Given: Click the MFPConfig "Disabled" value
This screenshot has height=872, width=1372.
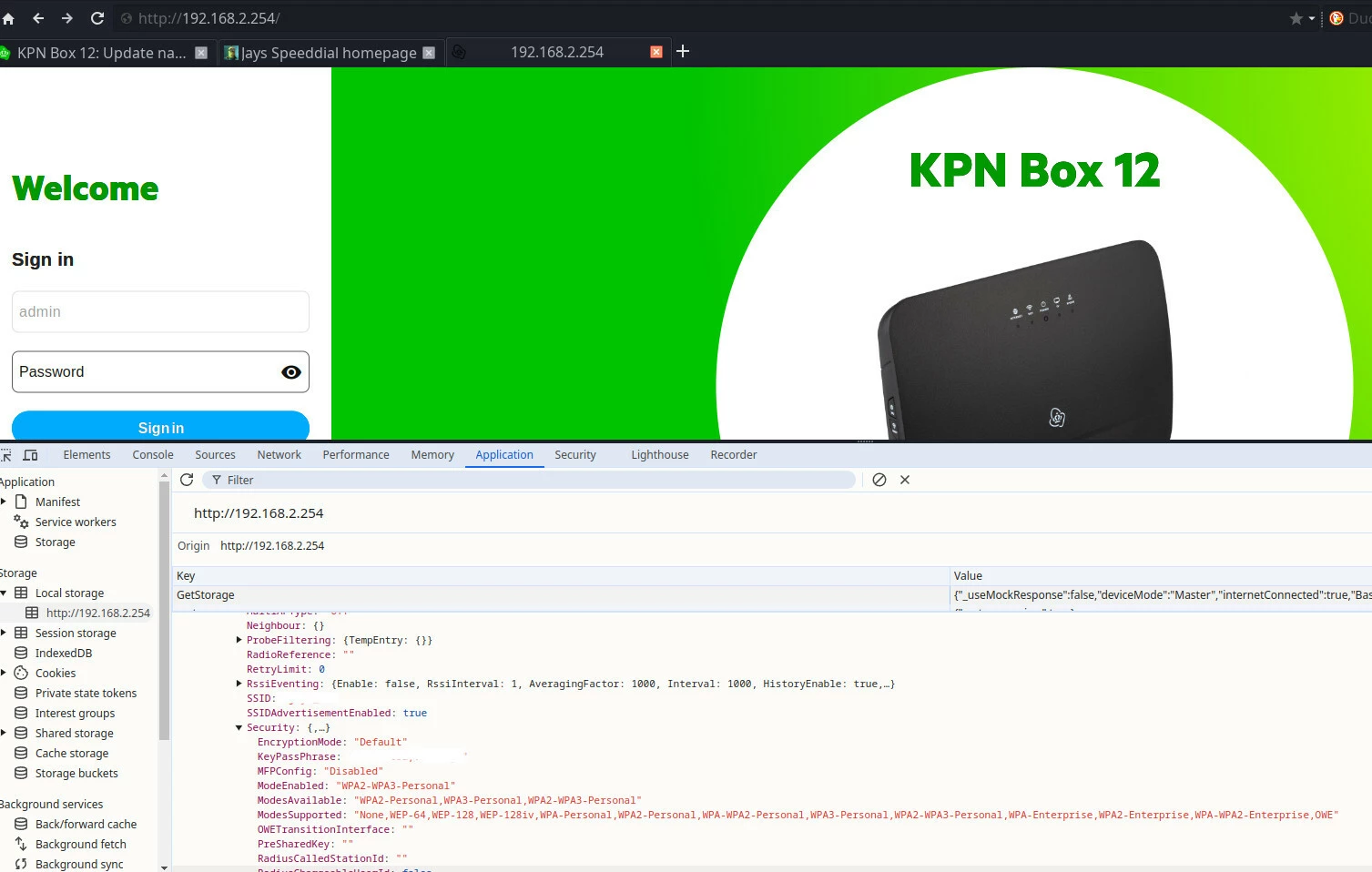Looking at the screenshot, I should (353, 771).
